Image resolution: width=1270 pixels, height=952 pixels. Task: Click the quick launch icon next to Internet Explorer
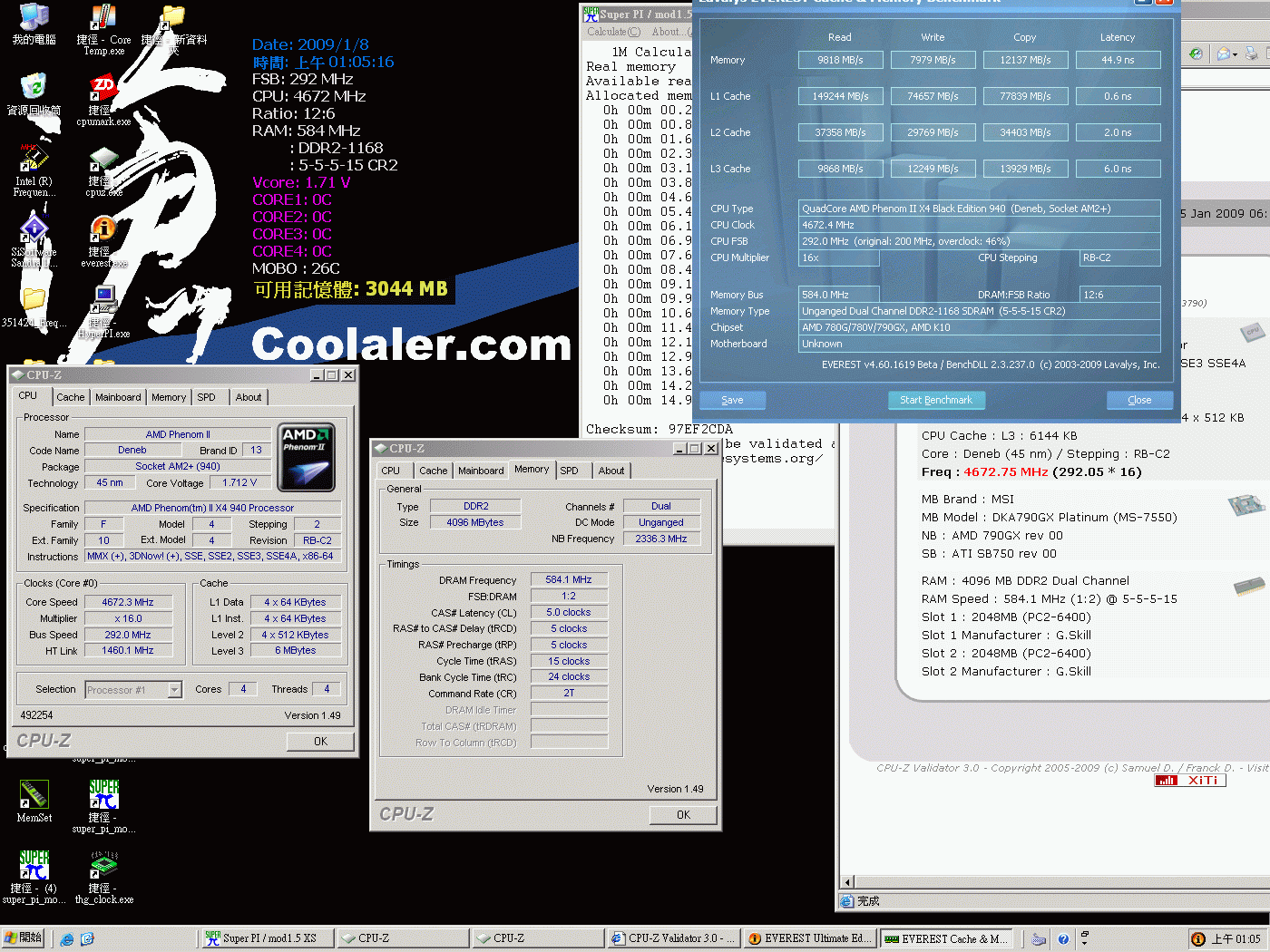(87, 939)
